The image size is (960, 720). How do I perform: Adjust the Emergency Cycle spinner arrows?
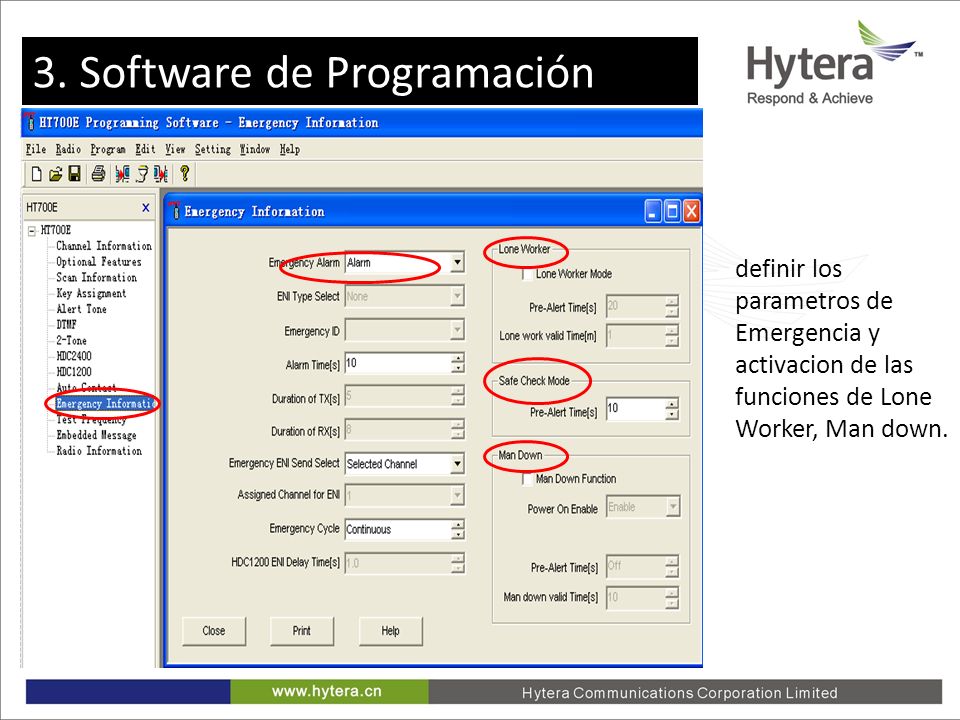(x=457, y=530)
